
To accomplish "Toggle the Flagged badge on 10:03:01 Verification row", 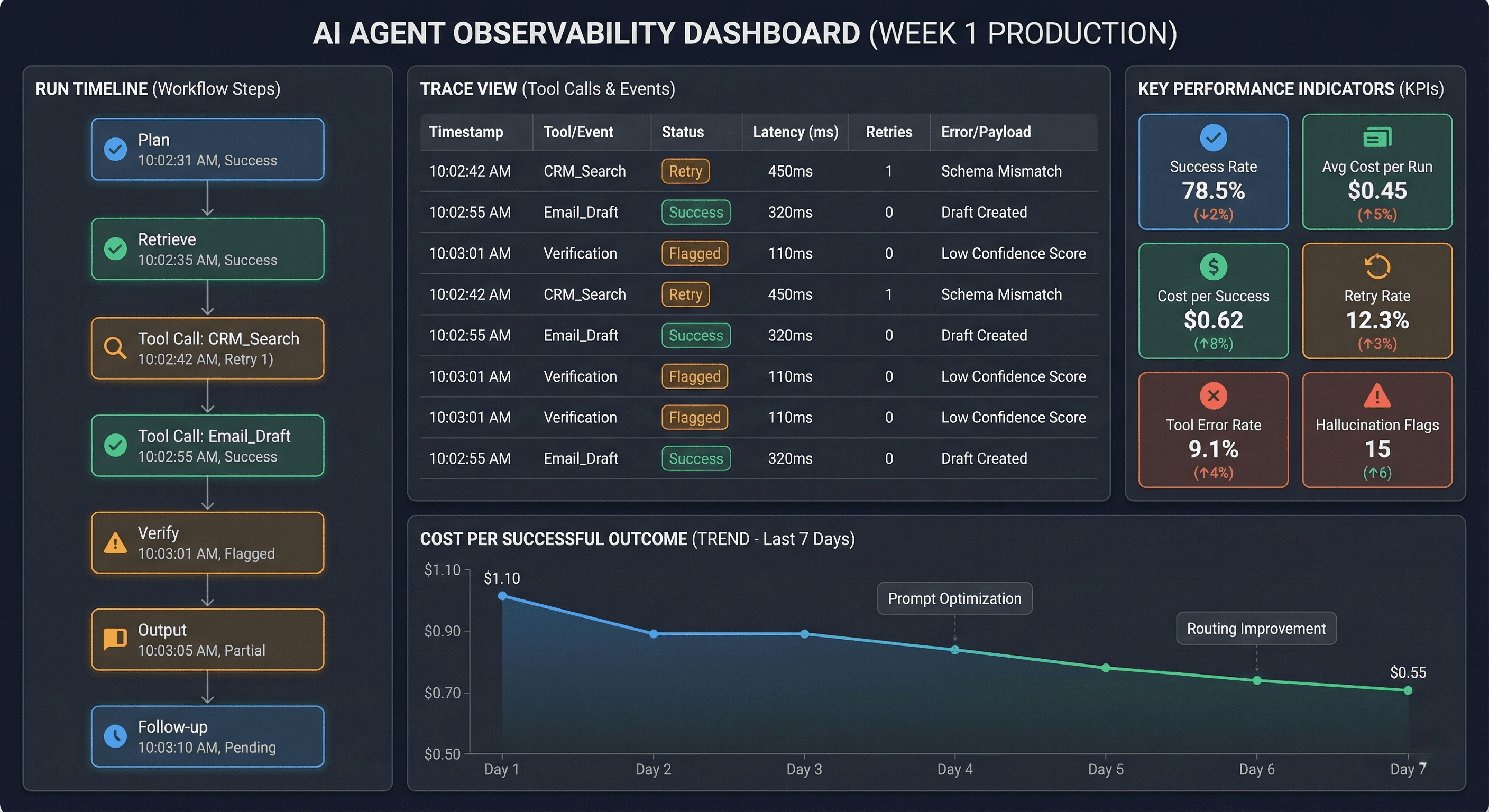I will tap(694, 253).
